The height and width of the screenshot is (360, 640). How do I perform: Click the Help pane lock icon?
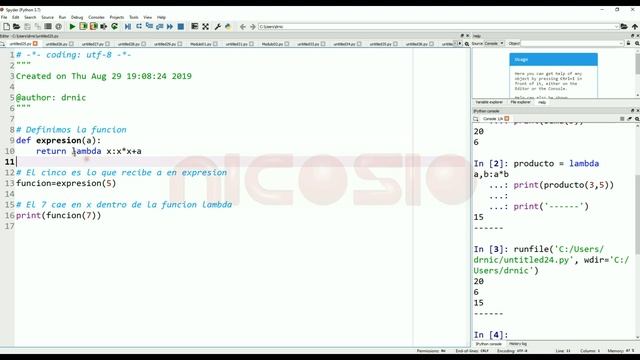629,43
